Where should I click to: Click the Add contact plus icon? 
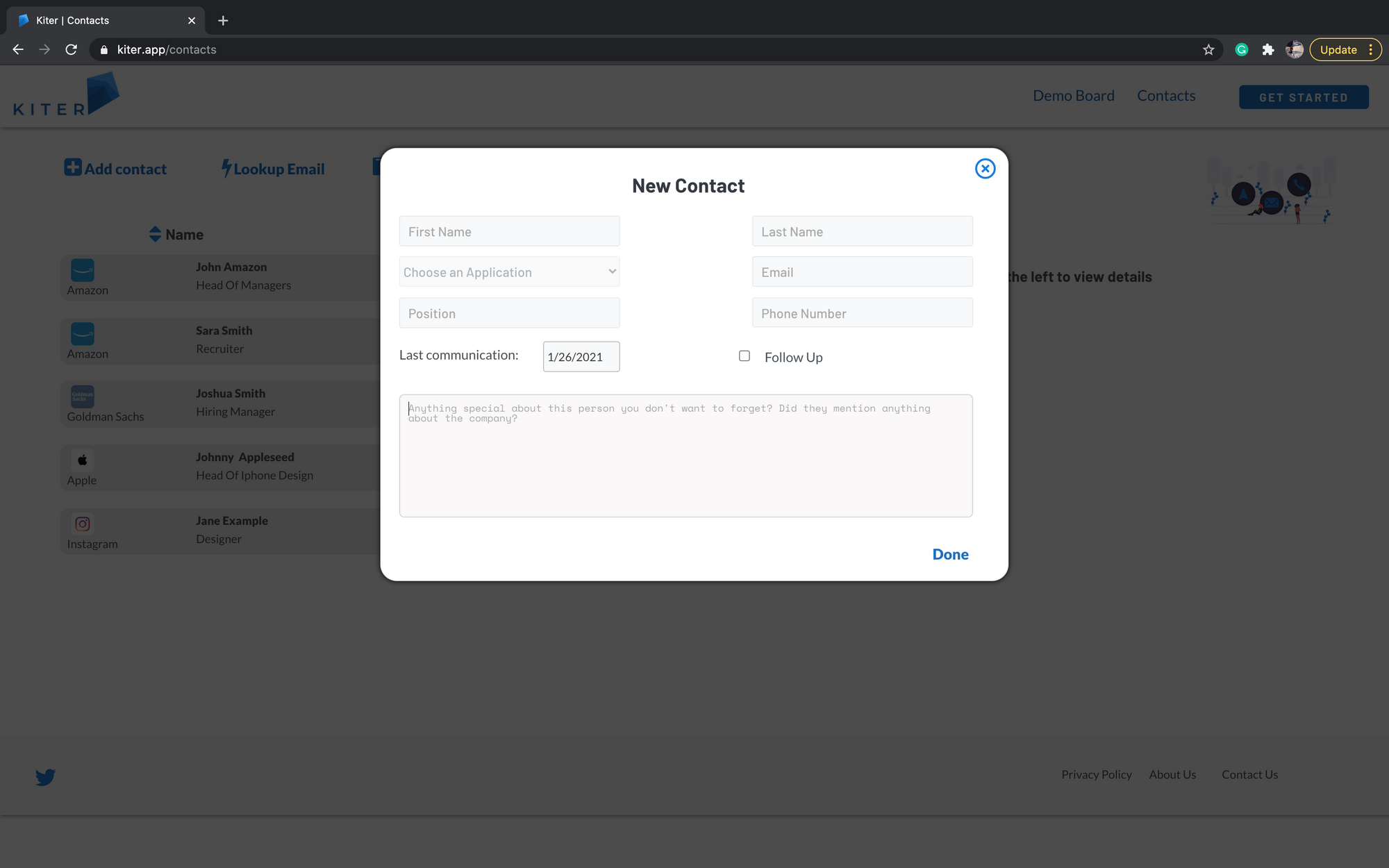72,167
